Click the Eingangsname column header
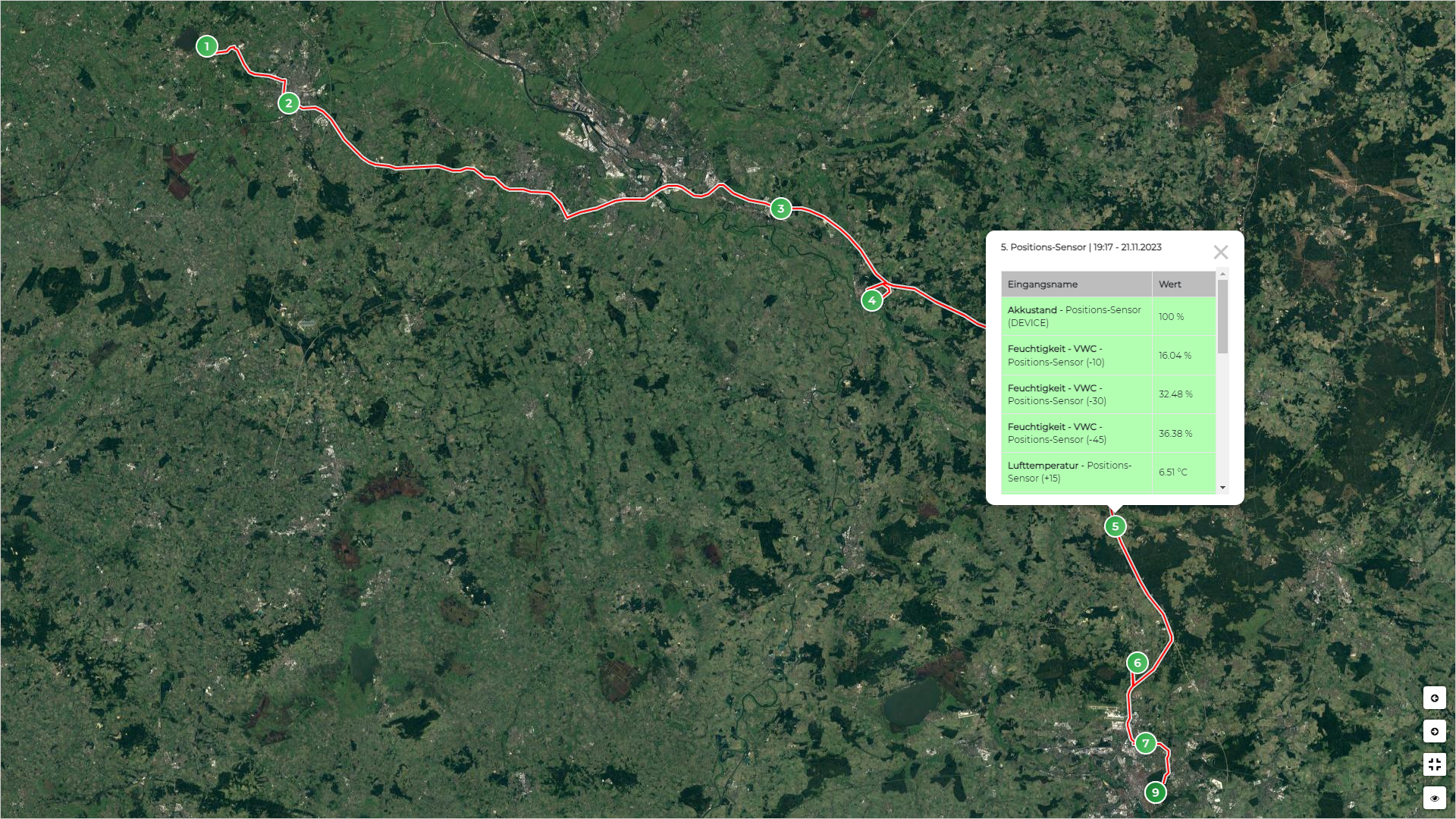The image size is (1456, 819). [1076, 284]
